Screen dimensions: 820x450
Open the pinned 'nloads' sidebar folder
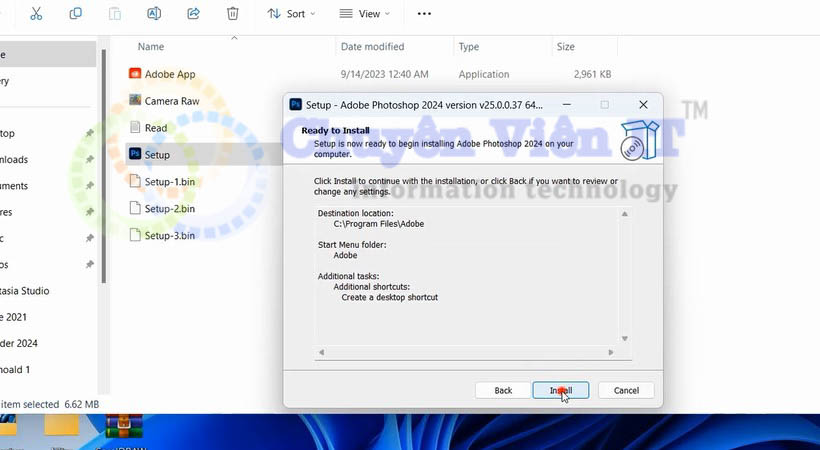(x=14, y=160)
